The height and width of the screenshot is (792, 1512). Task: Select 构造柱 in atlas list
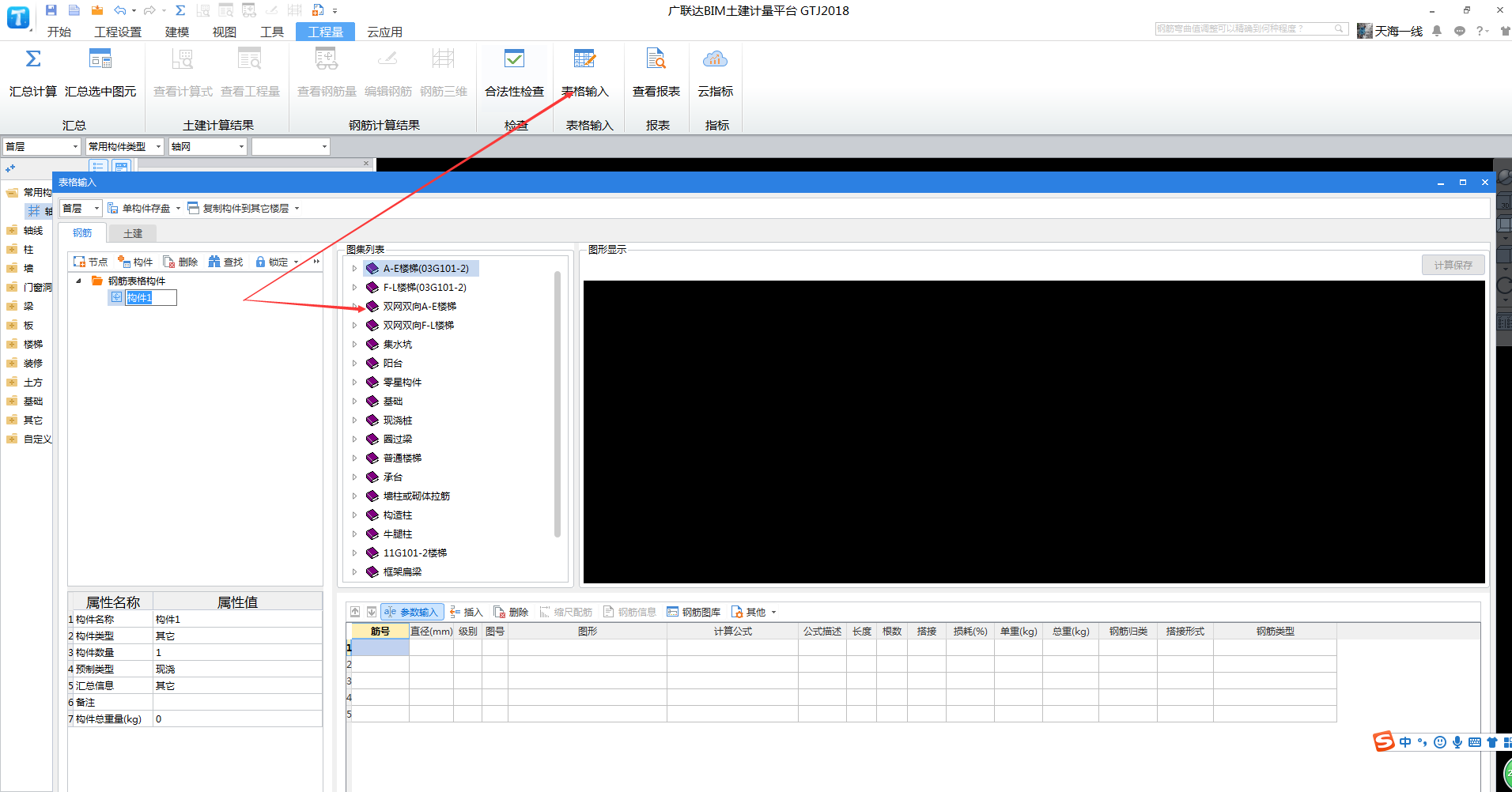[x=397, y=515]
